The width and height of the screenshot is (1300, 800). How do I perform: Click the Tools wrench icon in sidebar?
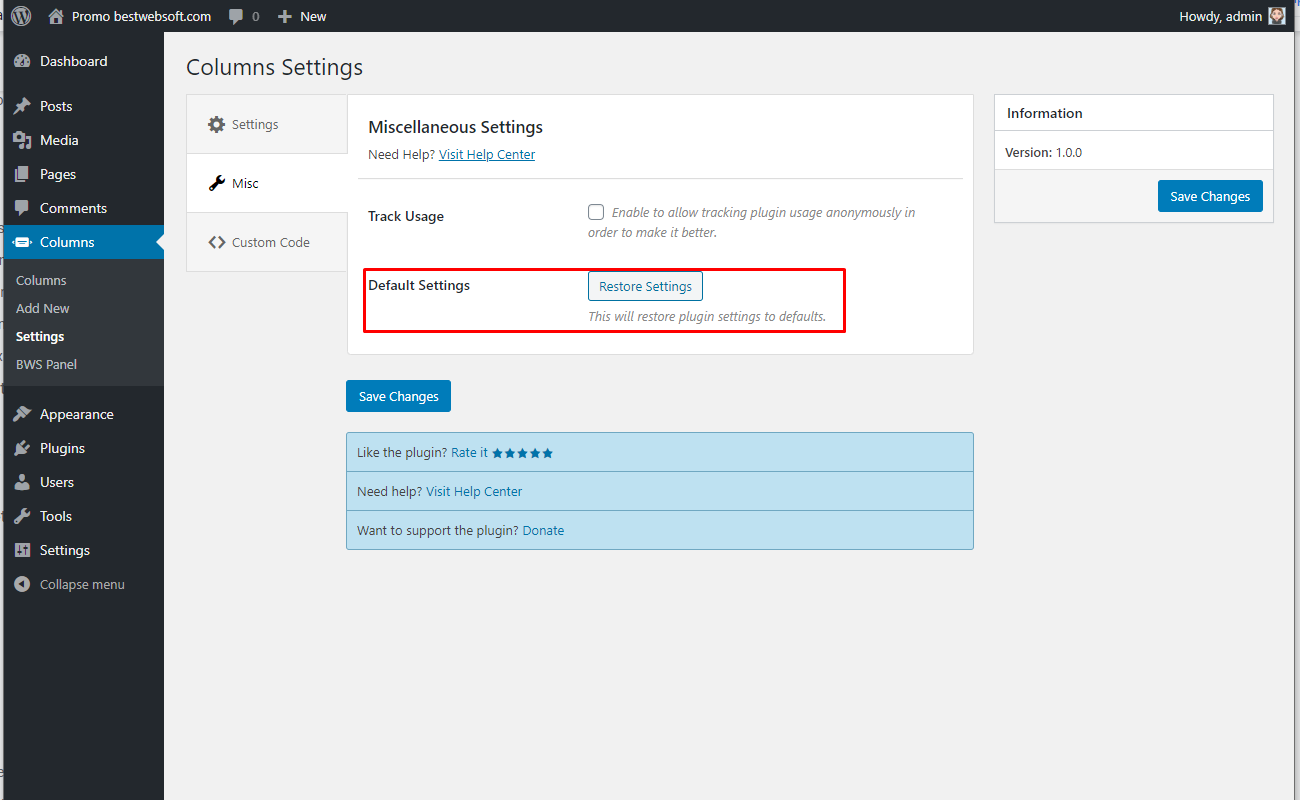click(x=22, y=516)
